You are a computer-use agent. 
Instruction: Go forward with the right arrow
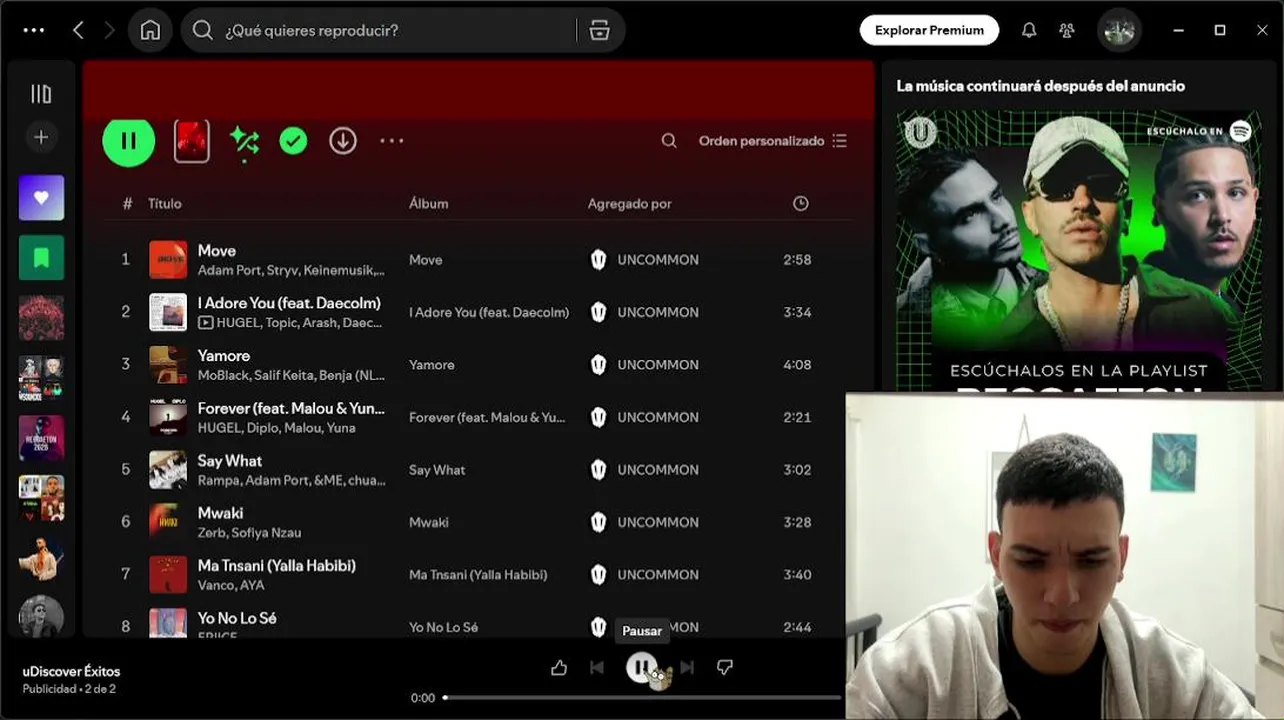click(109, 30)
